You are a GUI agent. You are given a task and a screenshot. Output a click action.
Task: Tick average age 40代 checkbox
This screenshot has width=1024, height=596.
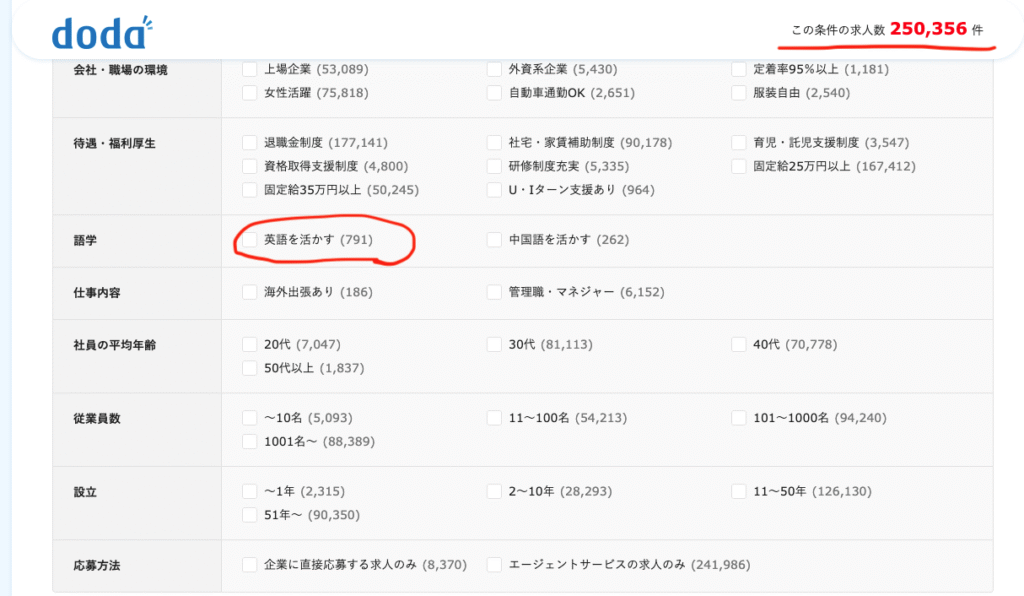[739, 344]
